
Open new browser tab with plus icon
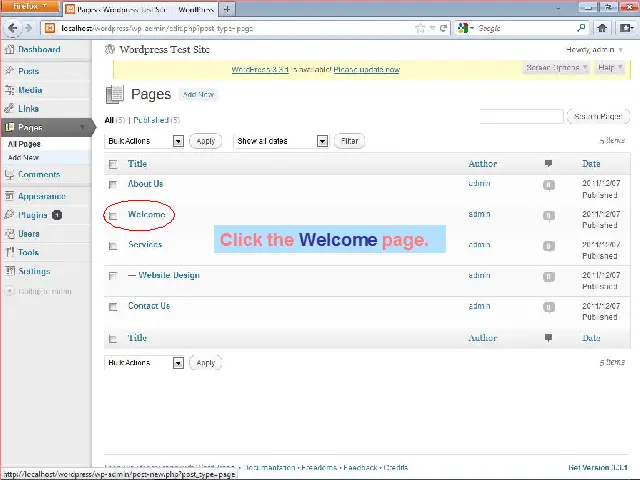pyautogui.click(x=227, y=9)
